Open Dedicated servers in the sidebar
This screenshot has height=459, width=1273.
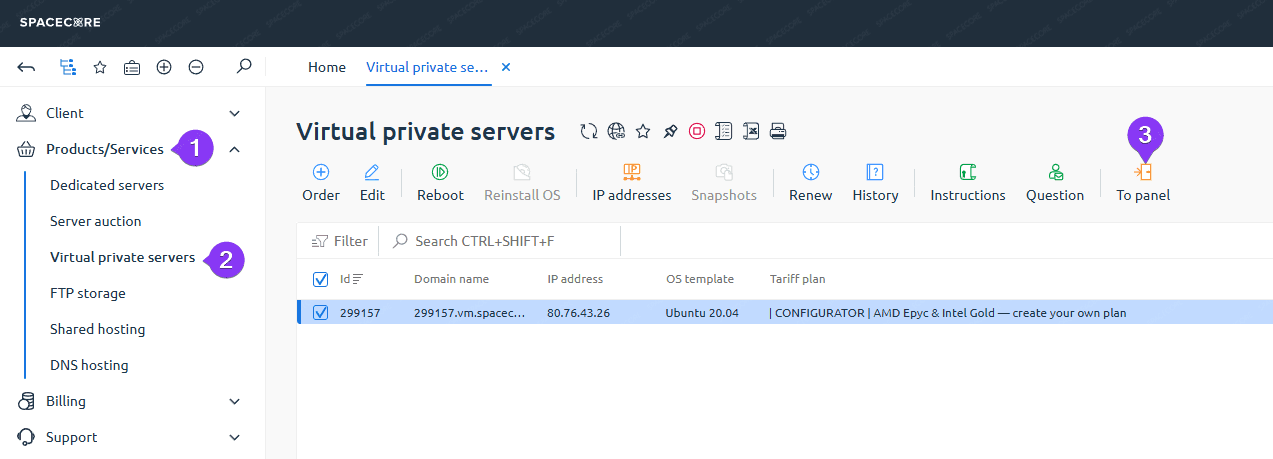point(107,185)
